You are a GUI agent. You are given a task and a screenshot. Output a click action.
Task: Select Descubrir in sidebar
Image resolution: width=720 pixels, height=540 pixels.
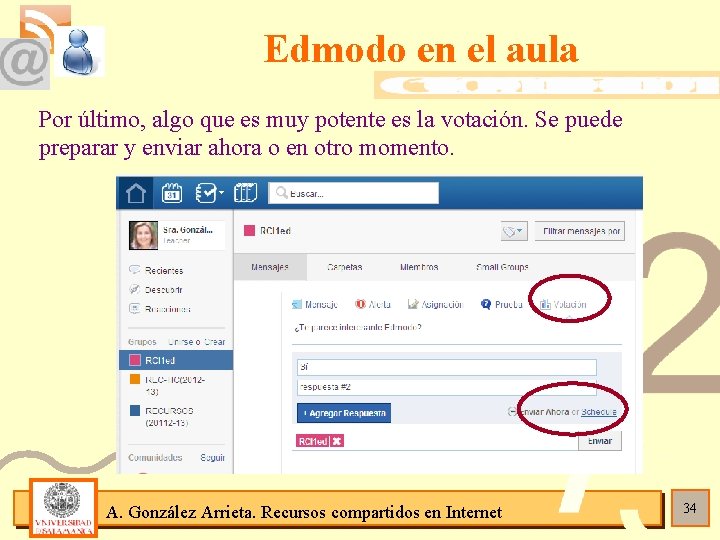(x=163, y=290)
